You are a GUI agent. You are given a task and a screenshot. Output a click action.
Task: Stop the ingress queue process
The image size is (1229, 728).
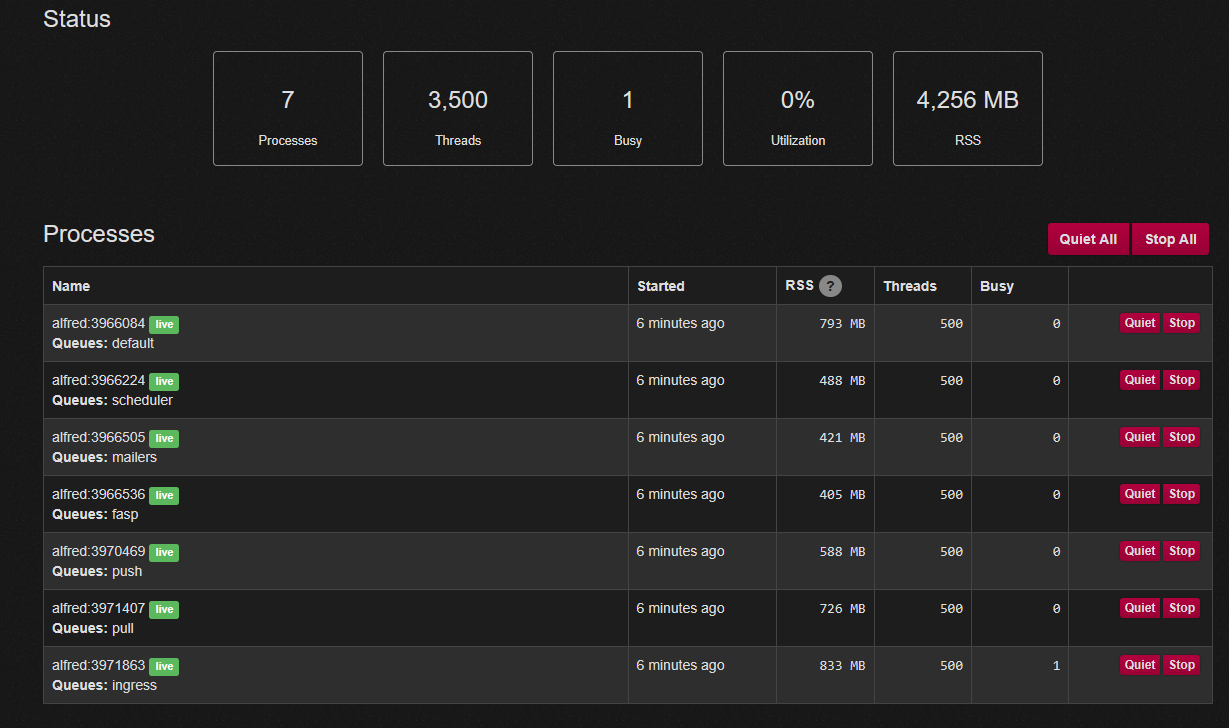(x=1181, y=665)
